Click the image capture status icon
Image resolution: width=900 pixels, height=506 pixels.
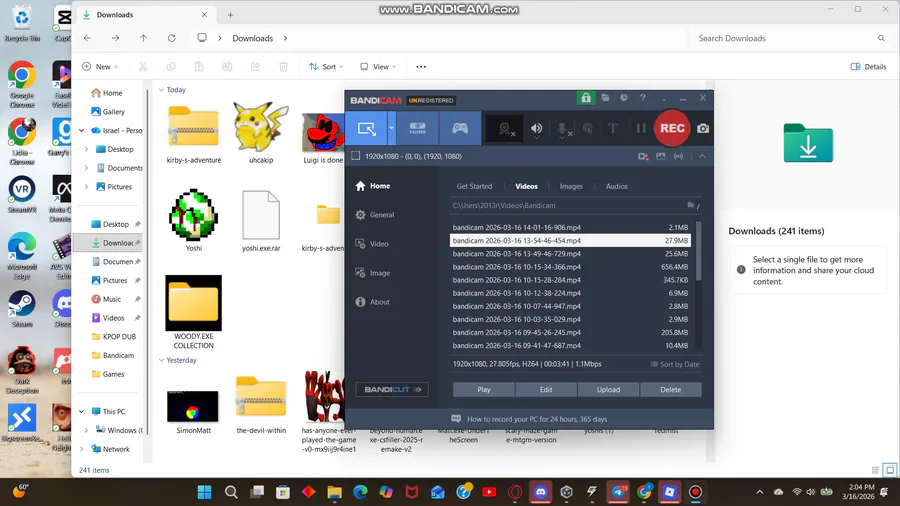[x=661, y=156]
